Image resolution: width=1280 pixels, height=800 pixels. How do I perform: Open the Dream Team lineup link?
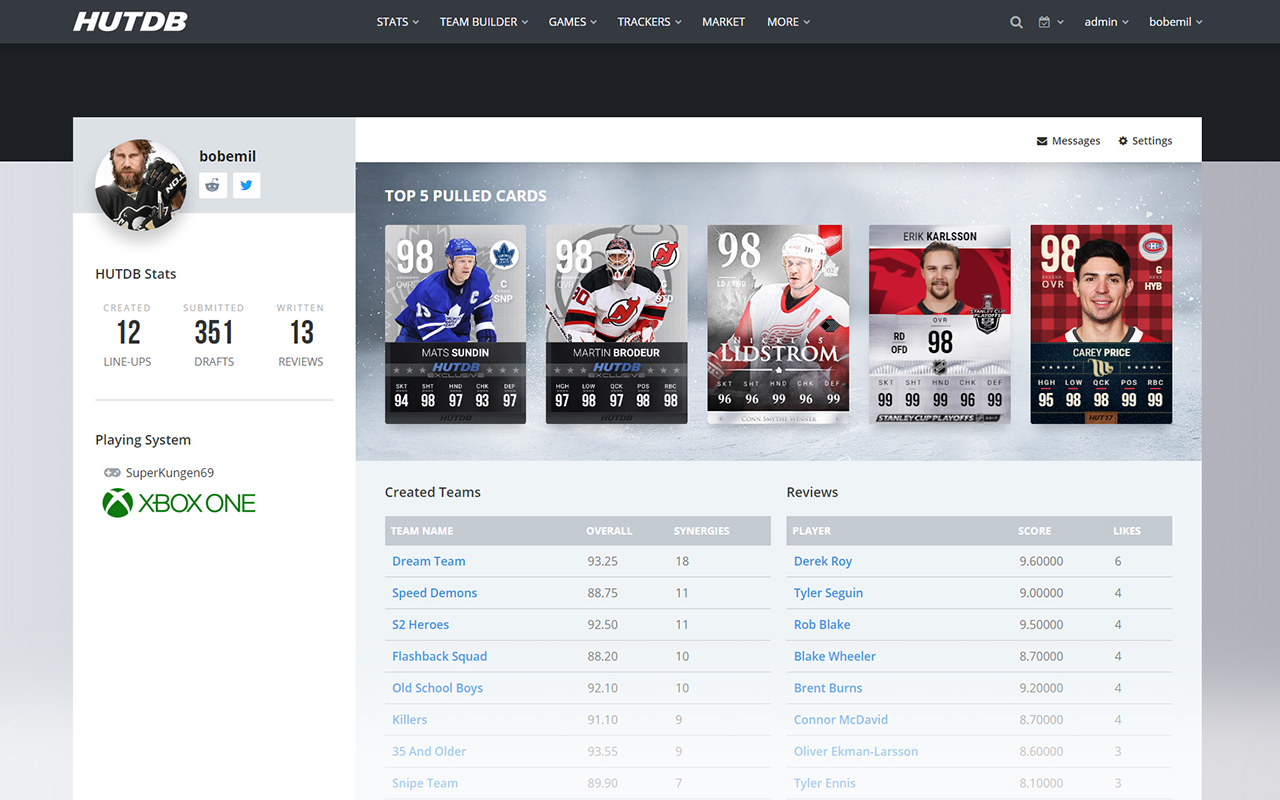(x=428, y=561)
